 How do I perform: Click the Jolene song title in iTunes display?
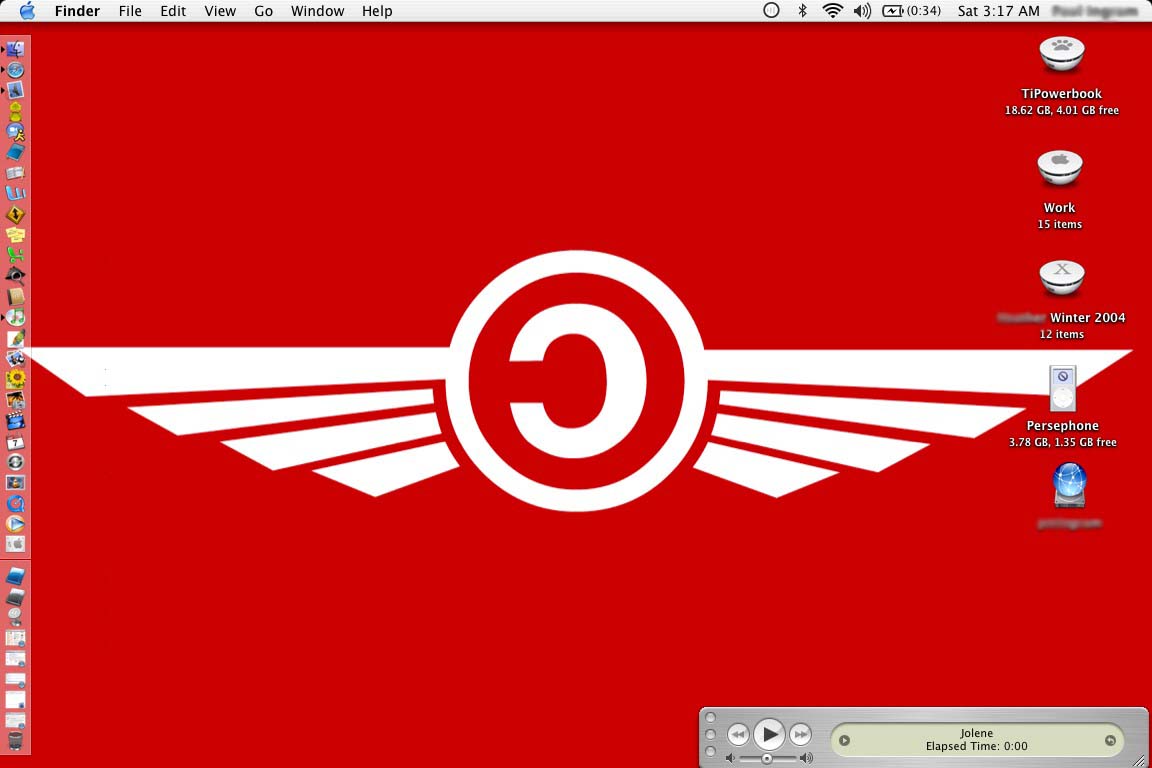pos(976,733)
